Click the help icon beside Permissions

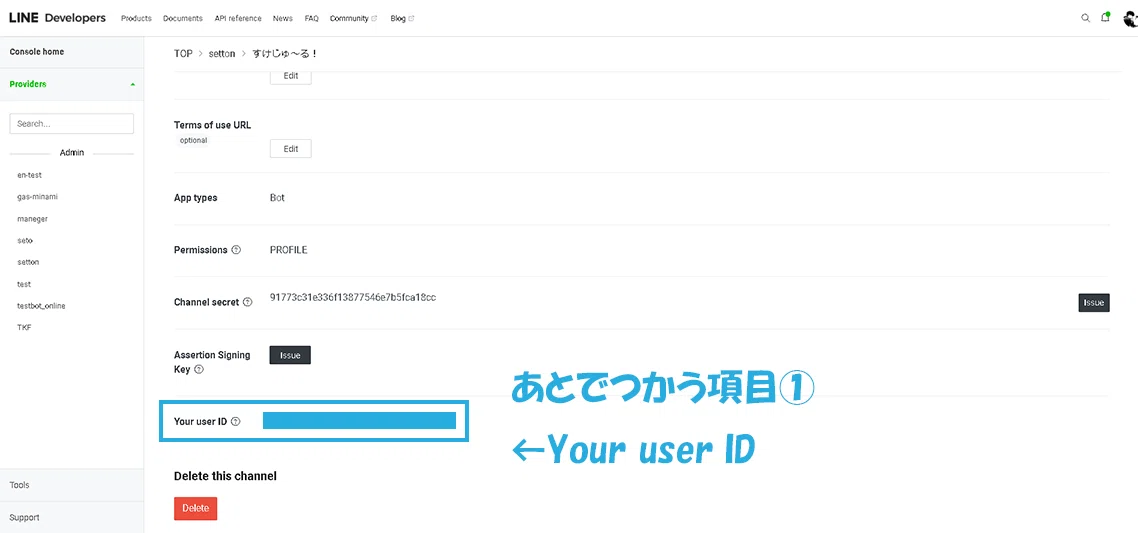click(236, 250)
